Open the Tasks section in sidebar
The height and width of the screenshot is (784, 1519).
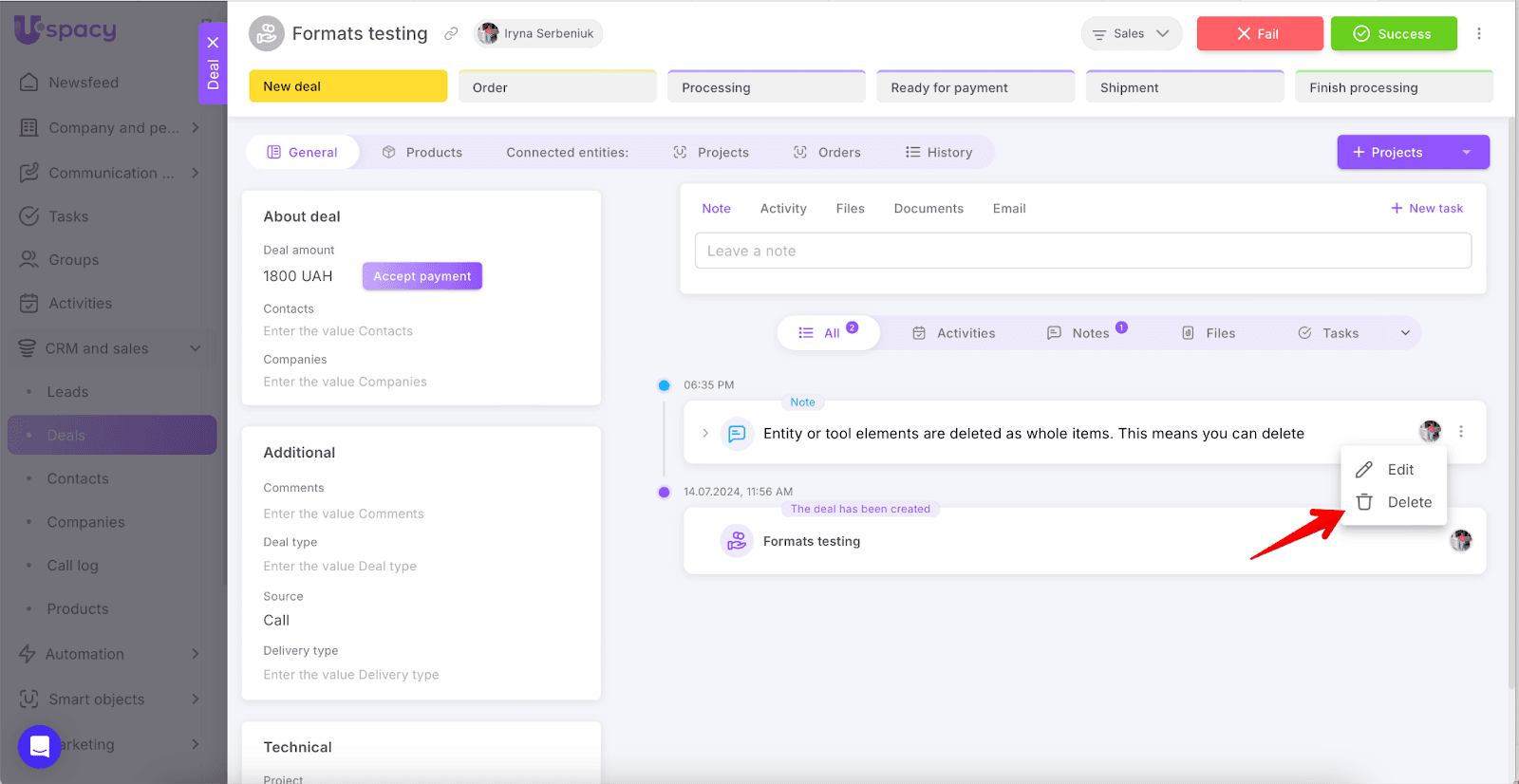[x=68, y=216]
